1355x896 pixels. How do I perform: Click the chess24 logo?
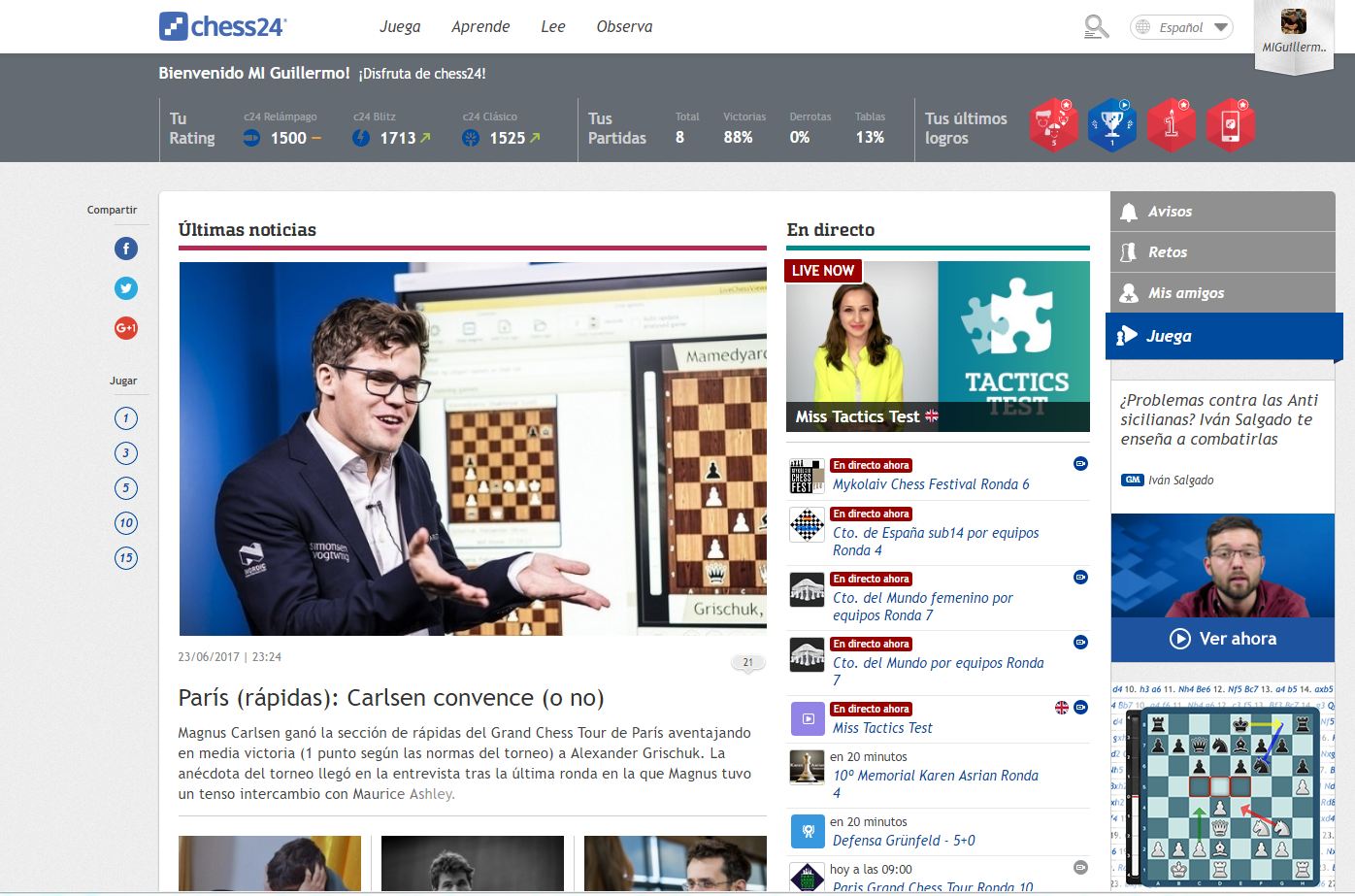pos(221,26)
